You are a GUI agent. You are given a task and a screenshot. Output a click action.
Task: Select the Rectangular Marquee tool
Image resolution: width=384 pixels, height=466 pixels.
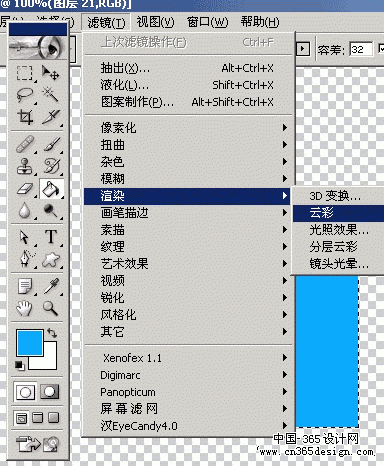click(25, 72)
